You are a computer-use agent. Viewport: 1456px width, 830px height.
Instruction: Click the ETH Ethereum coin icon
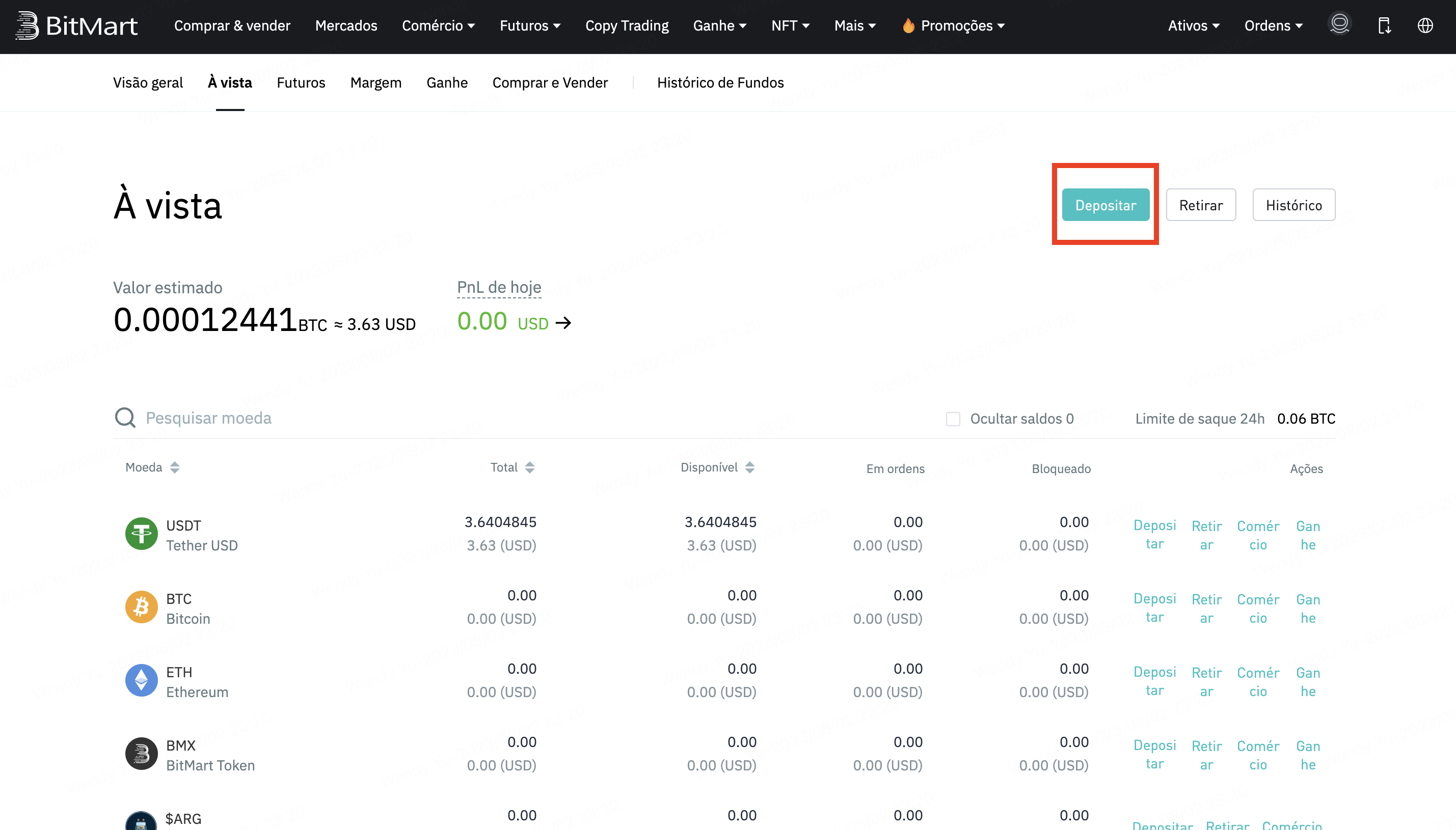142,680
